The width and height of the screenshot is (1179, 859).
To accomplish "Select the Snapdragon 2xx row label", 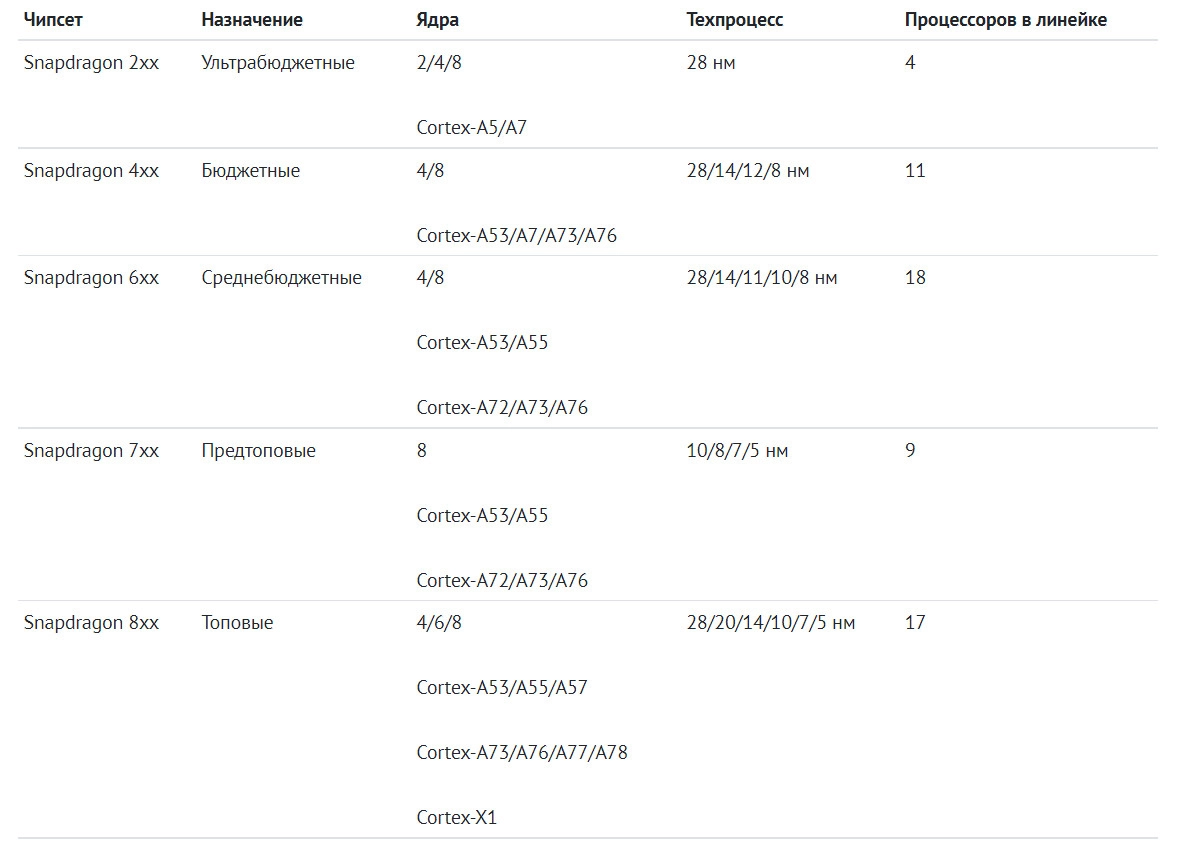I will pyautogui.click(x=91, y=63).
